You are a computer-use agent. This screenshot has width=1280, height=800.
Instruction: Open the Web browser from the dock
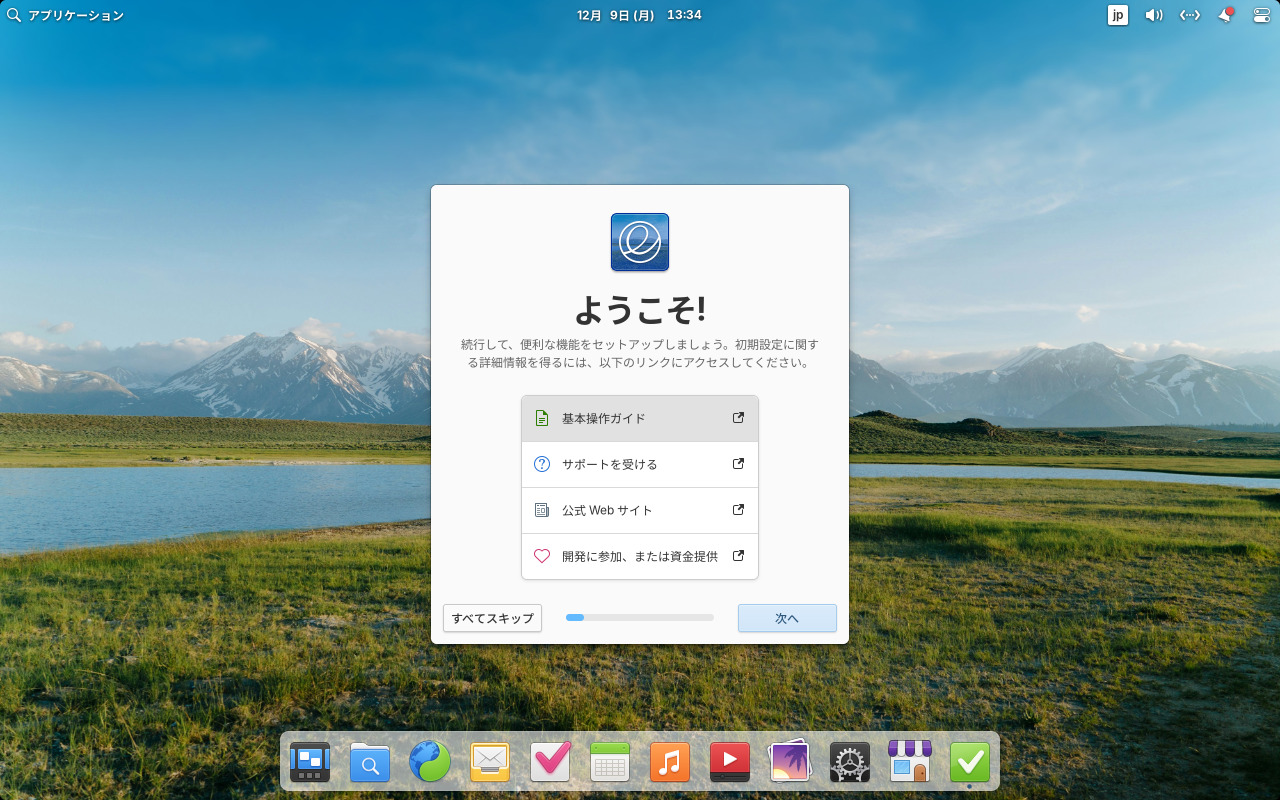tap(430, 762)
